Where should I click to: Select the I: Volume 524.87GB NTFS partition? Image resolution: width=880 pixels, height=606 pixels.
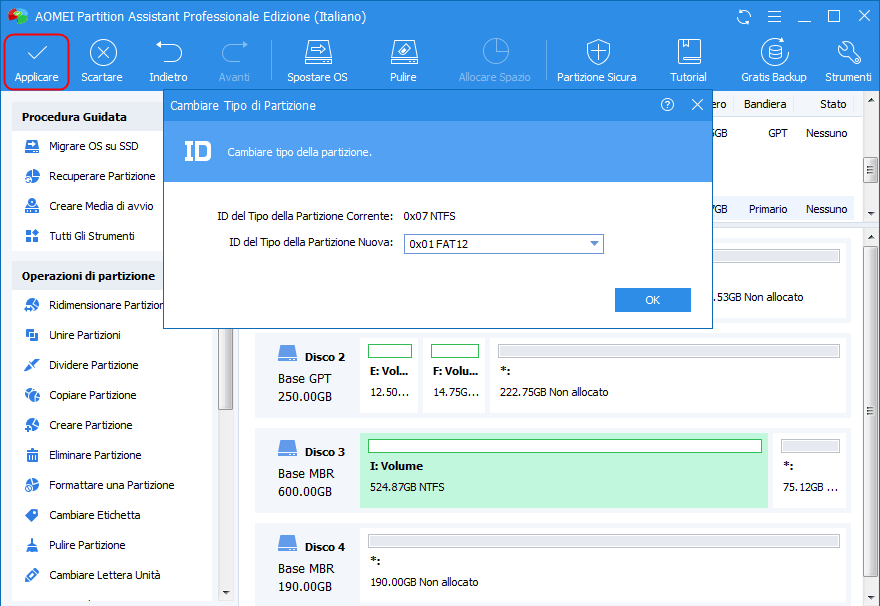tap(564, 470)
